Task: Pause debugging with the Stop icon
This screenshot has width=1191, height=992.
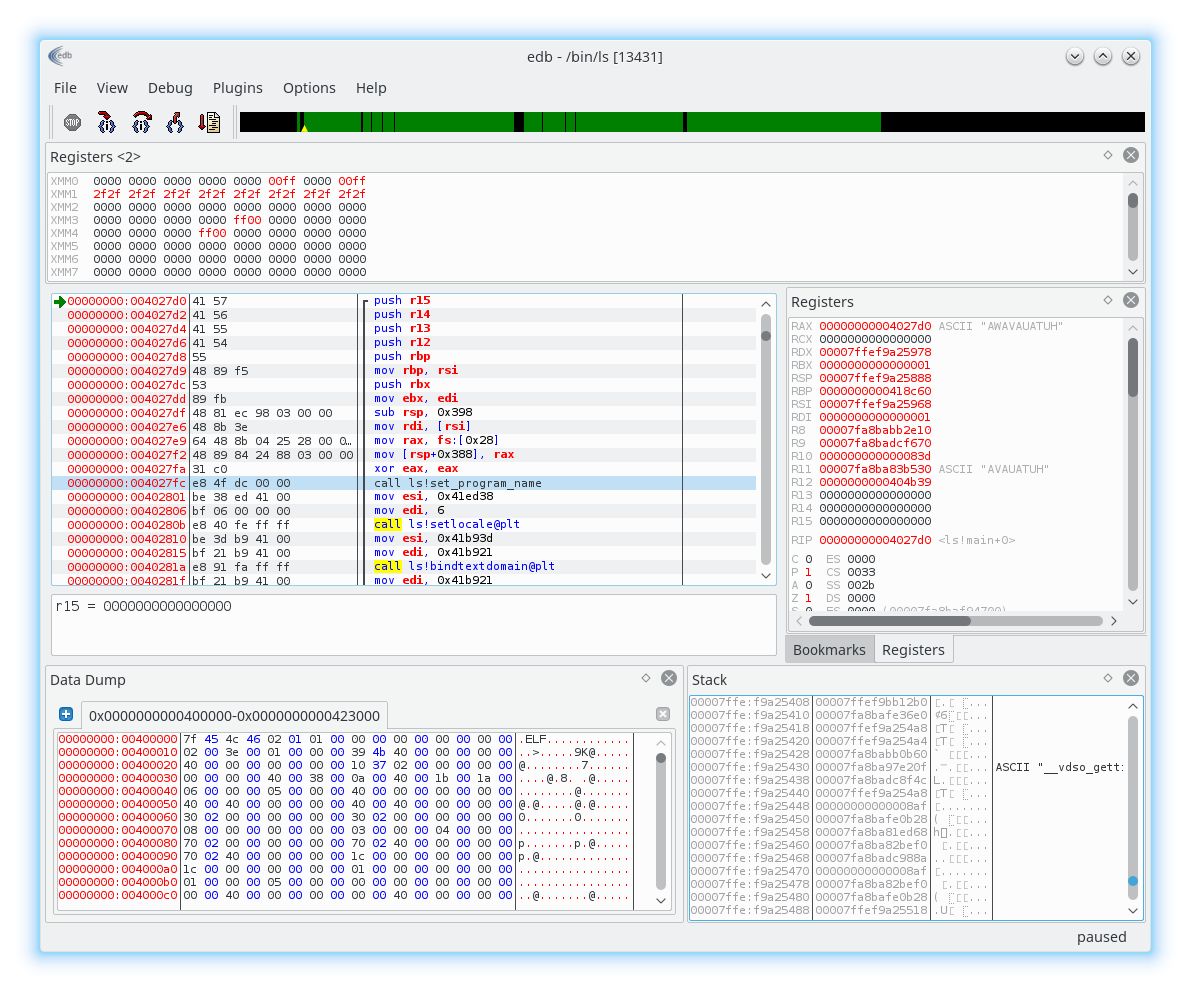Action: (71, 122)
